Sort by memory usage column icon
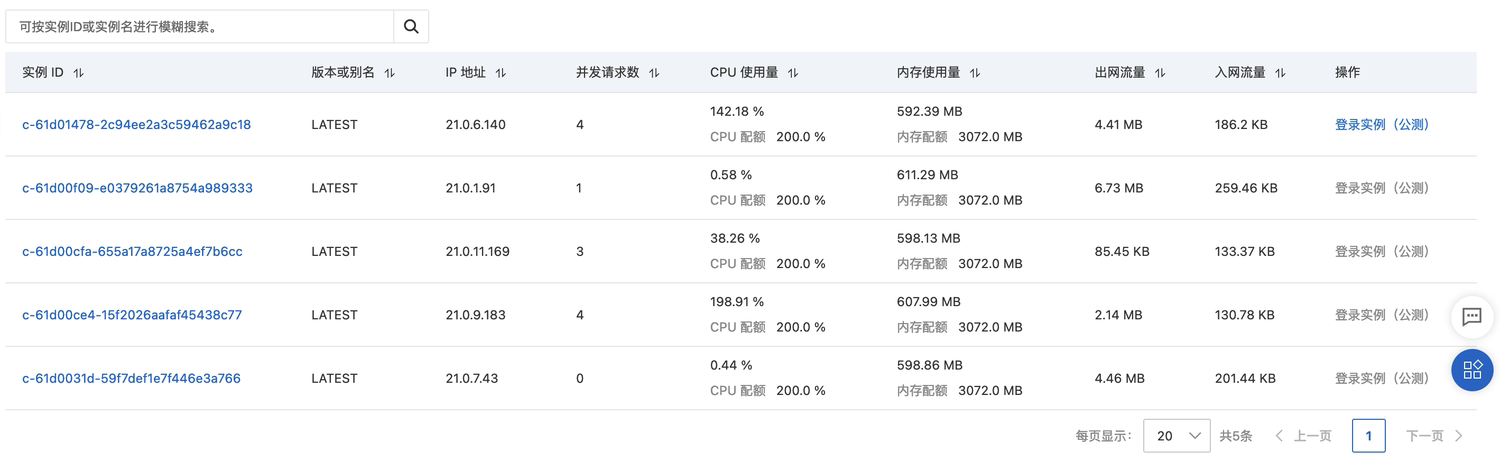 [975, 73]
